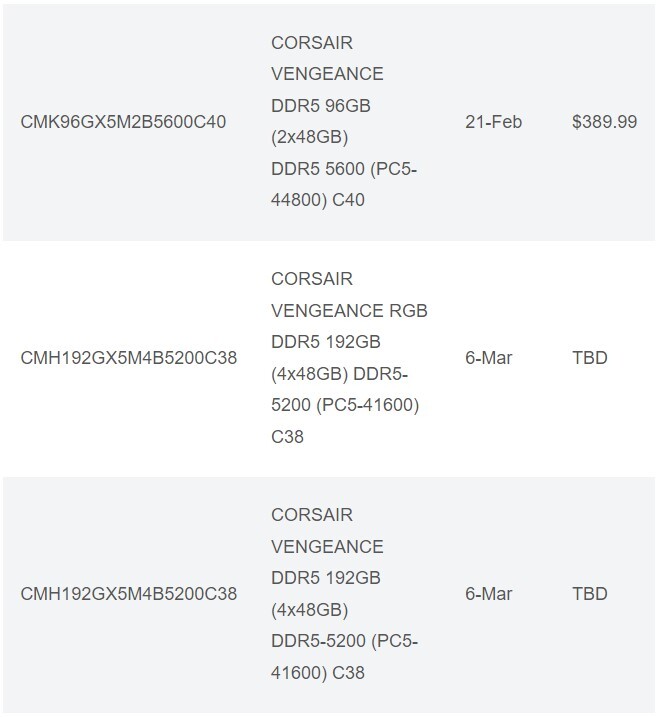Click the CMK96GX5M2B5600C40 part number
The image size is (657, 717).
point(123,122)
